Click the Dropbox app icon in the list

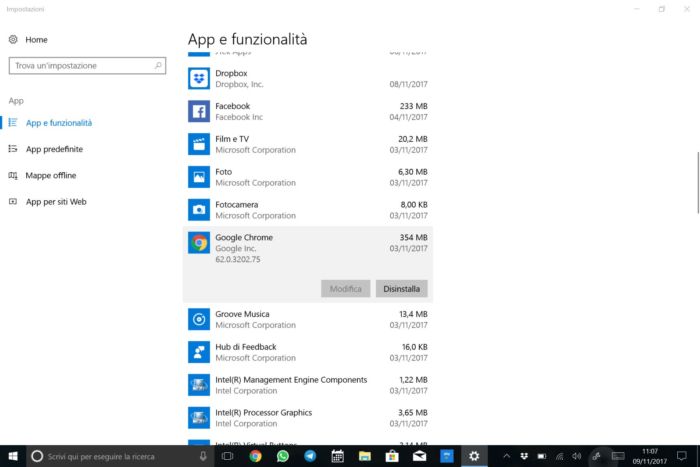(x=199, y=79)
